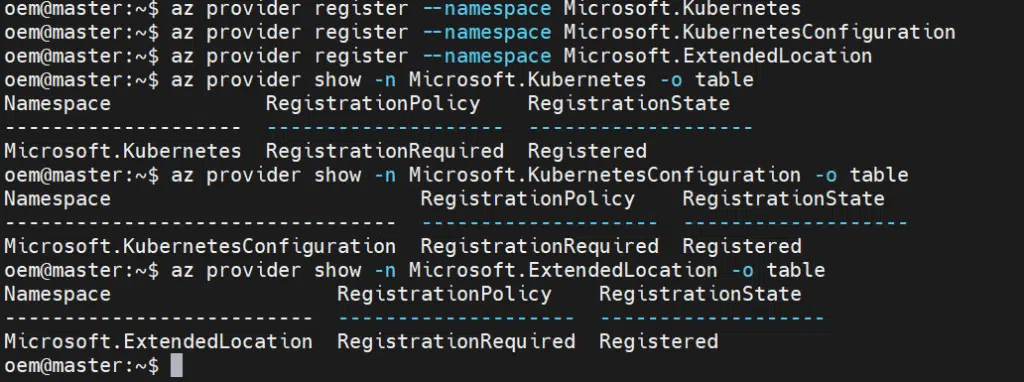This screenshot has height=382, width=1024.
Task: Click the first 'RegistrationState' column header
Action: pyautogui.click(x=628, y=104)
